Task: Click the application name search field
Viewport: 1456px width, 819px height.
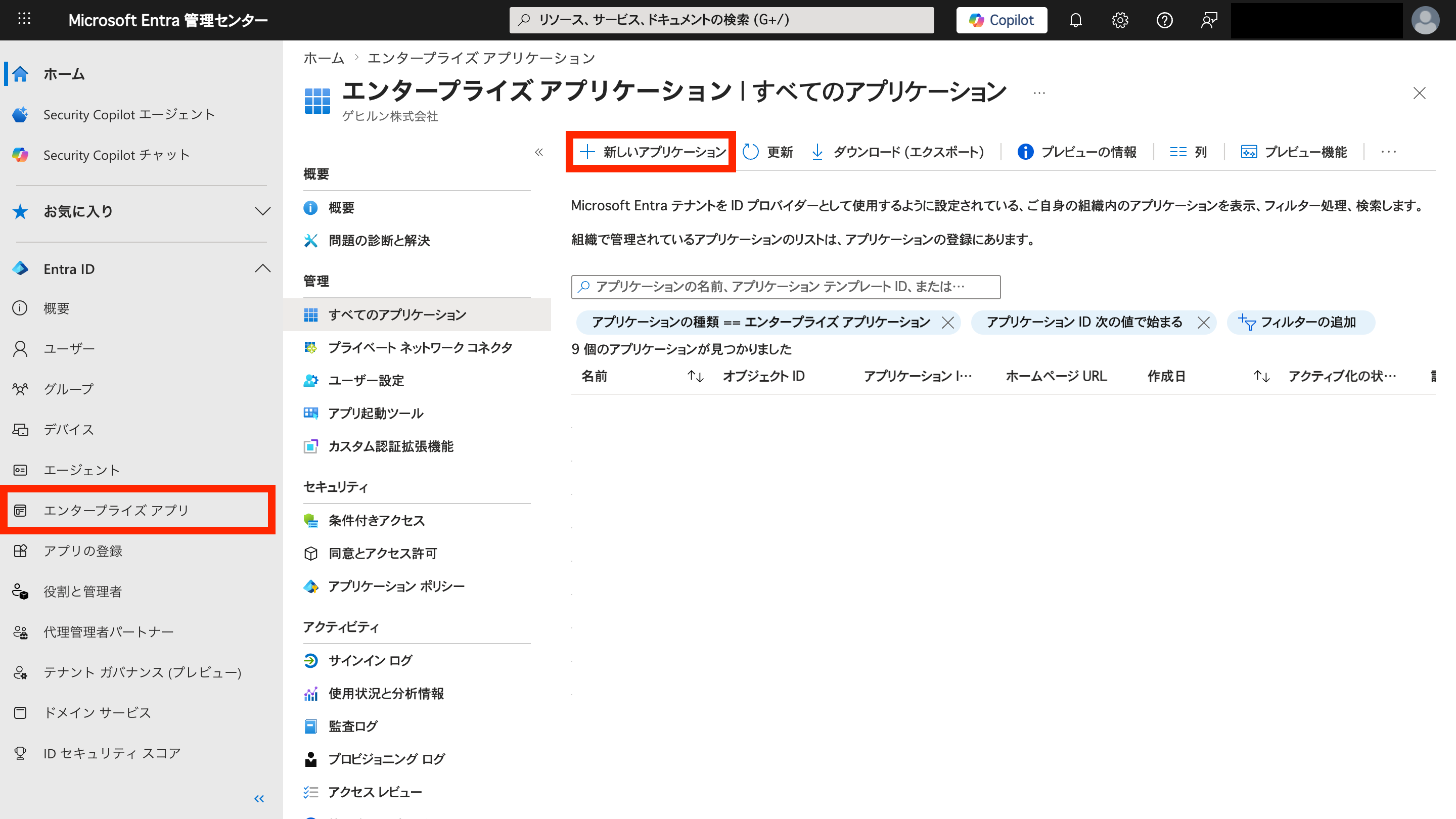Action: click(x=786, y=287)
